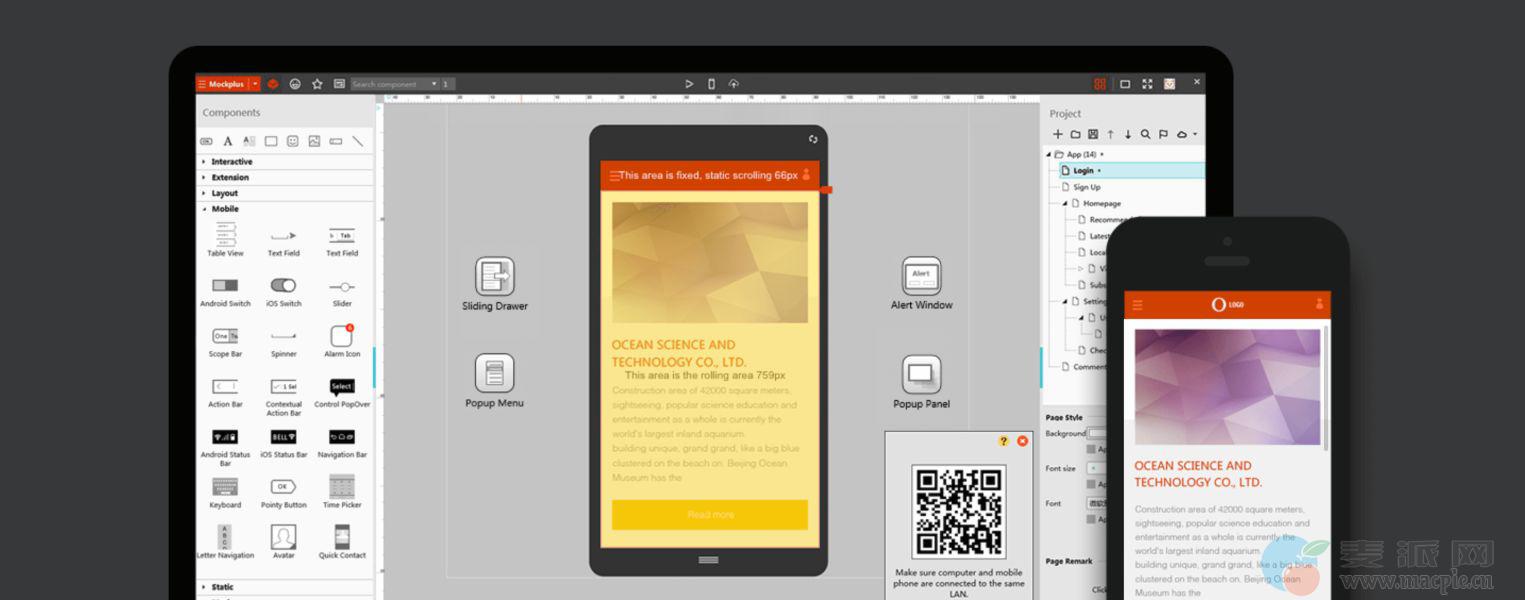Expand the Interactive components category
This screenshot has height=600, width=1525.
point(231,162)
